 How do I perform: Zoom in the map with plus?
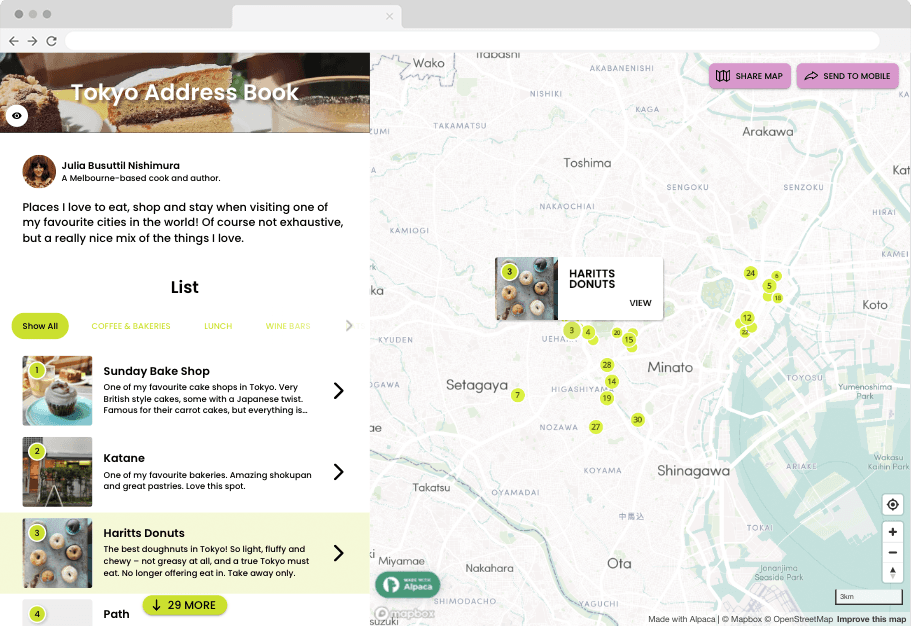892,532
